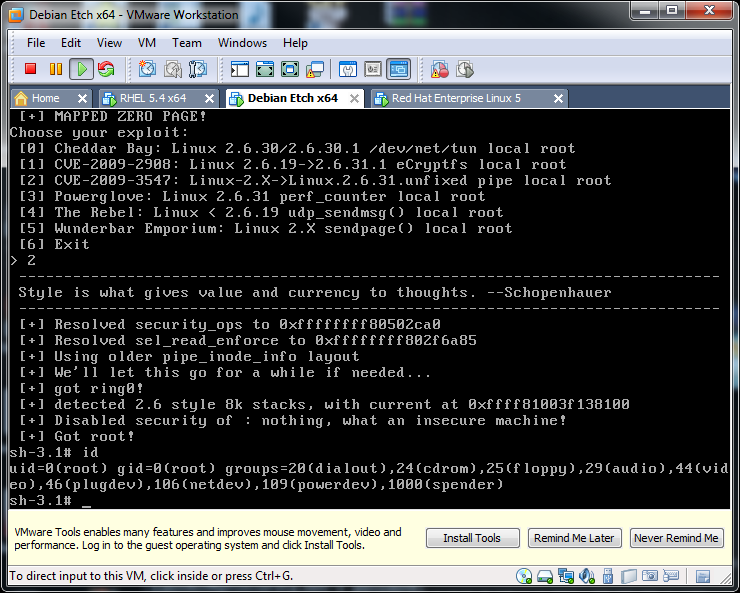Click the camera status bar icon
740x593 pixels.
click(650, 576)
